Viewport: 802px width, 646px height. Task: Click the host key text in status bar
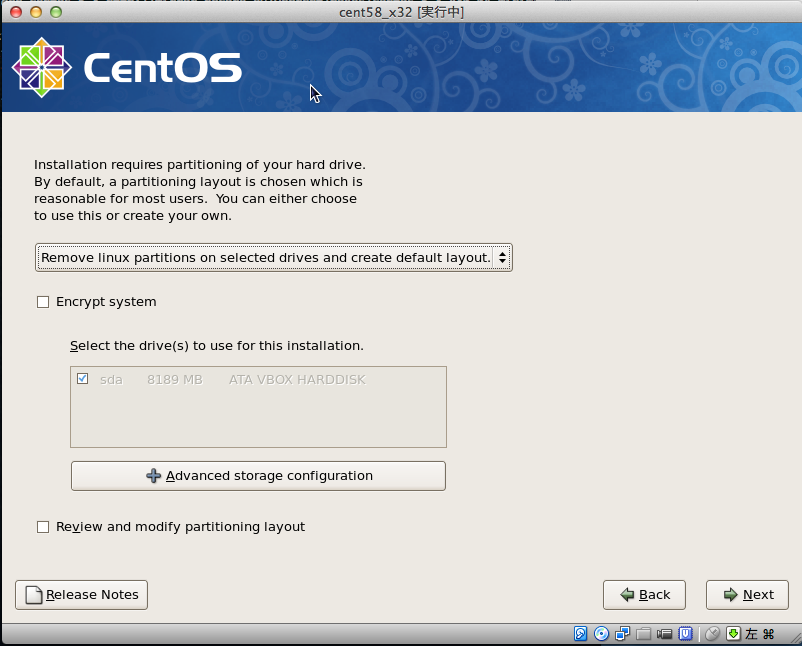[760, 634]
